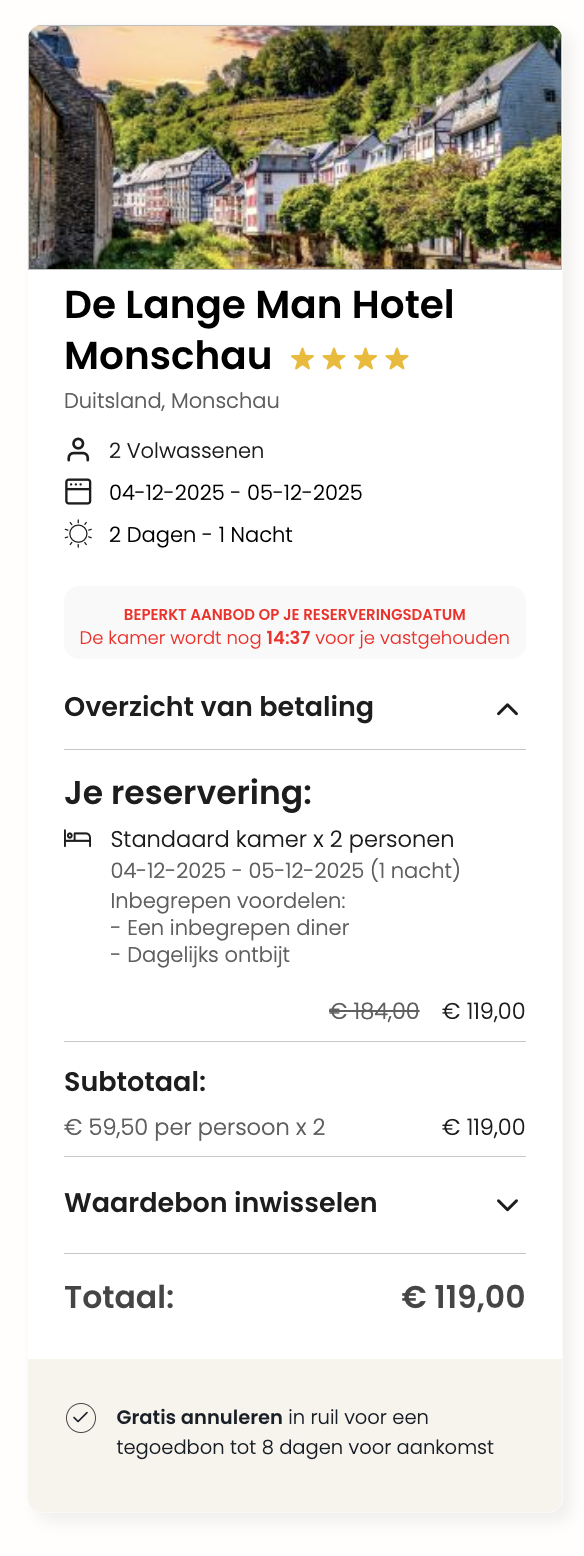584x1556 pixels.
Task: Click the Monschau hotel photo
Action: pyautogui.click(x=292, y=147)
